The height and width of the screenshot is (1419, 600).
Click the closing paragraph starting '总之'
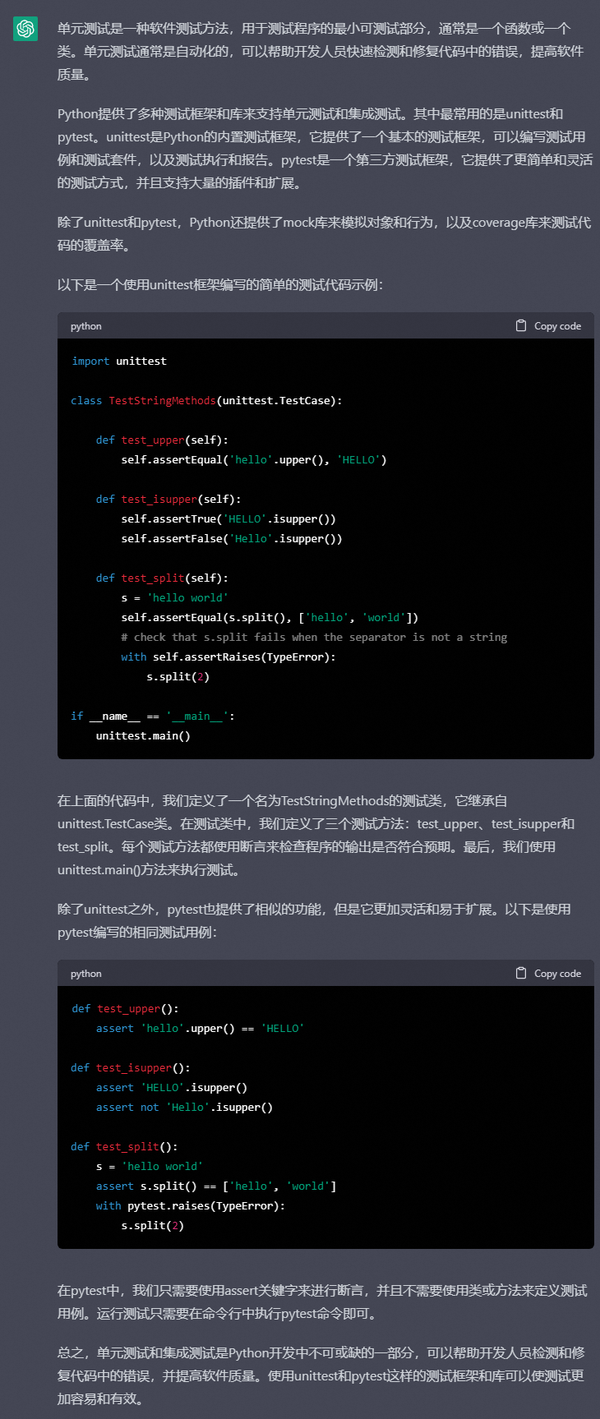tap(322, 1376)
